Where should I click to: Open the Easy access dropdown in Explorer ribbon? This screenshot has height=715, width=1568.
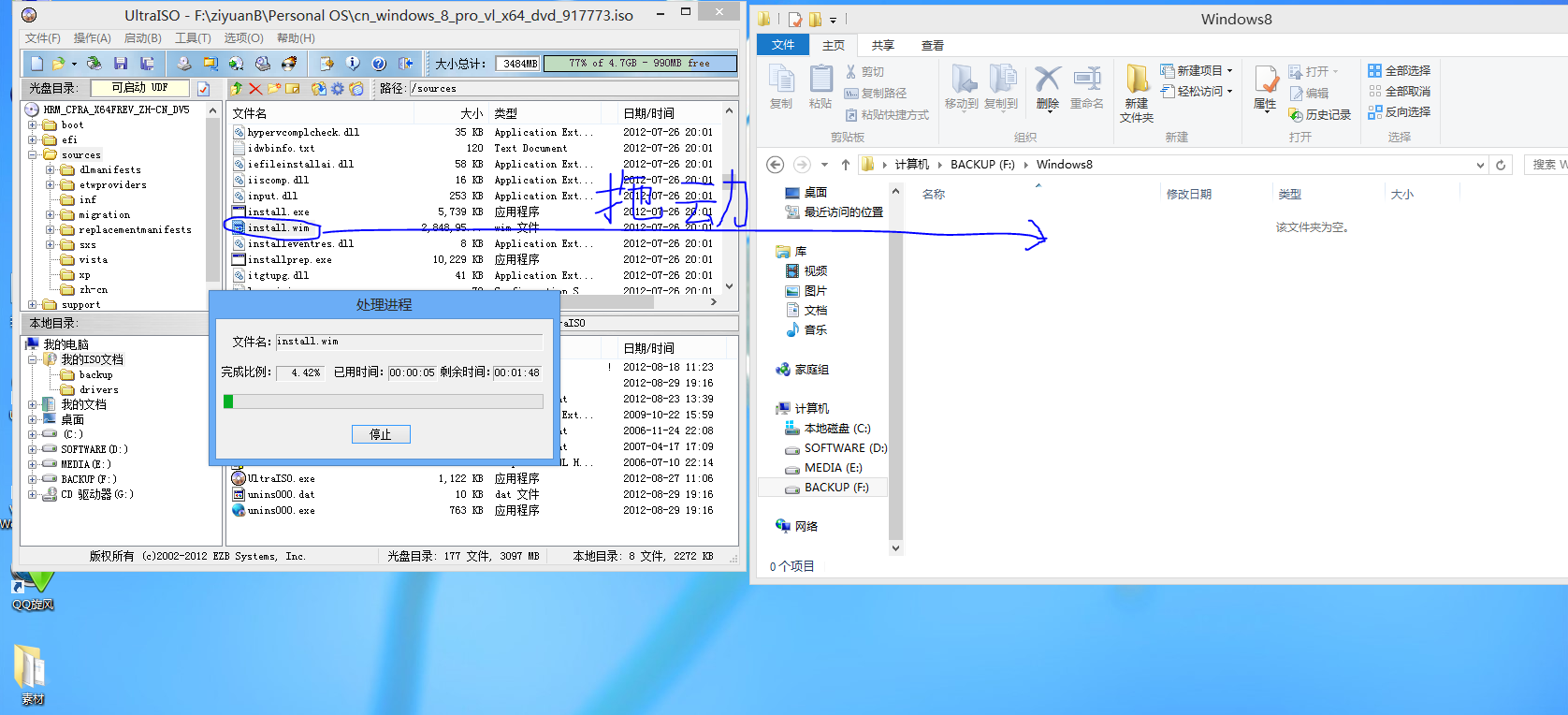pos(1229,91)
